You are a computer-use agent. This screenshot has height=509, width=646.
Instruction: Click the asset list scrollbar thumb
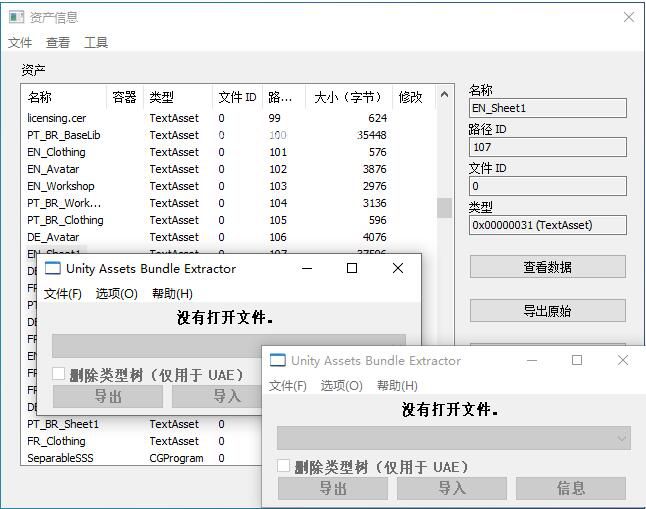coord(444,208)
